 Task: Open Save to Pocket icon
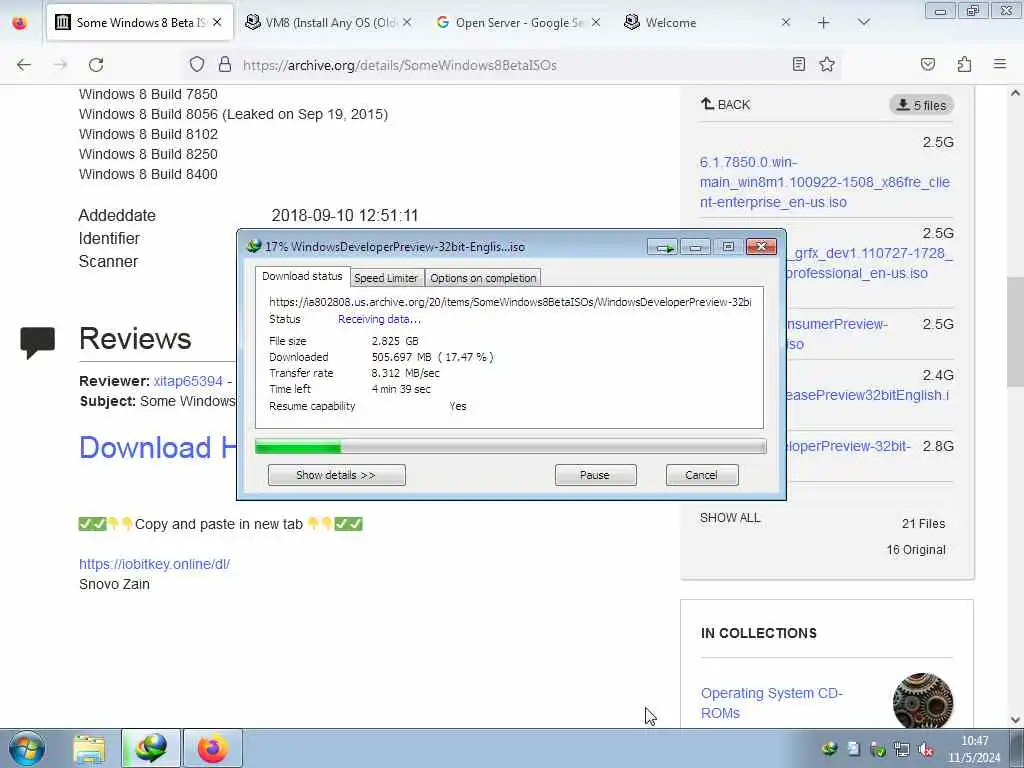click(928, 65)
